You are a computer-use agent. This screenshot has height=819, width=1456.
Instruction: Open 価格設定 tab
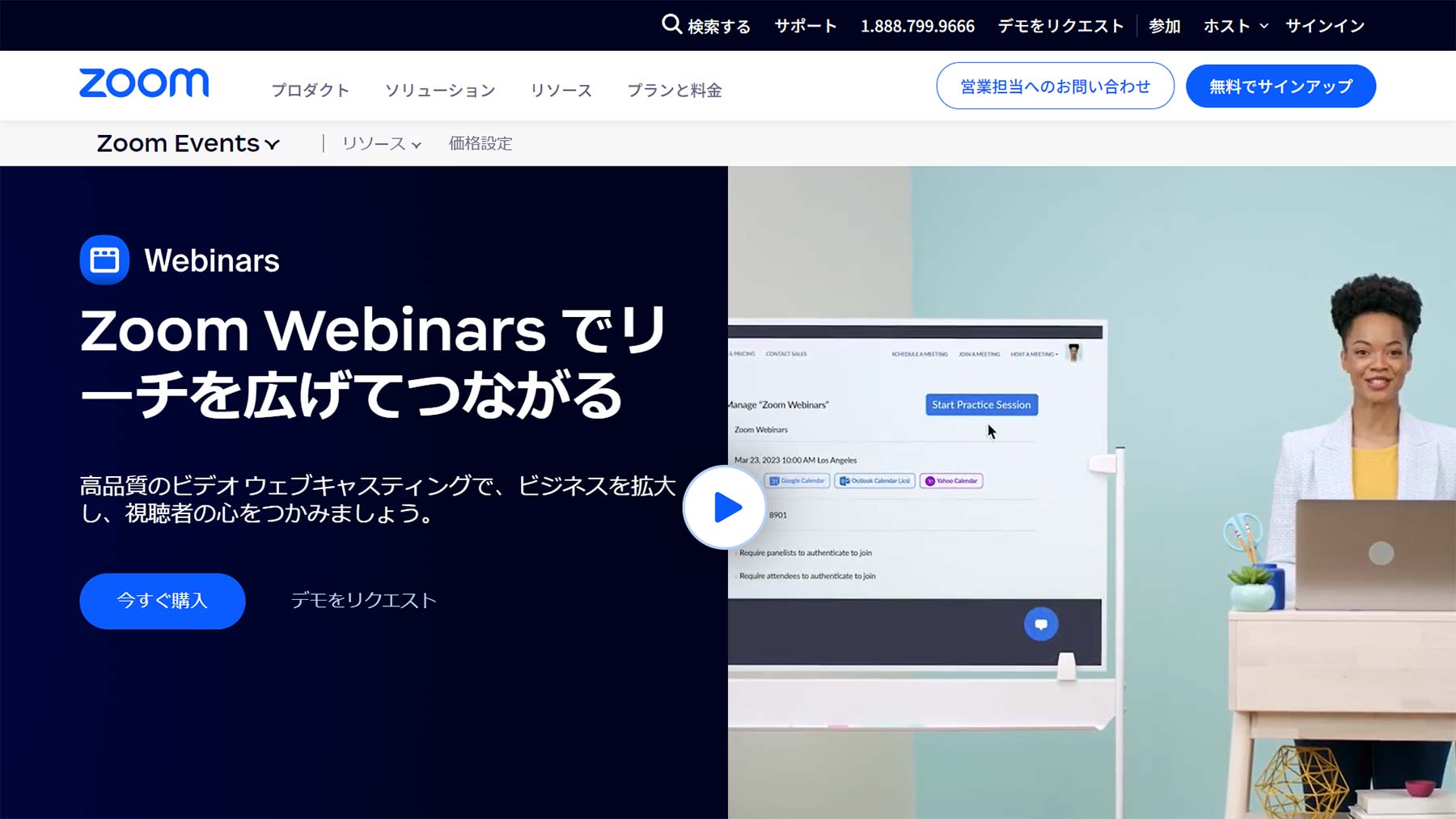pos(480,143)
